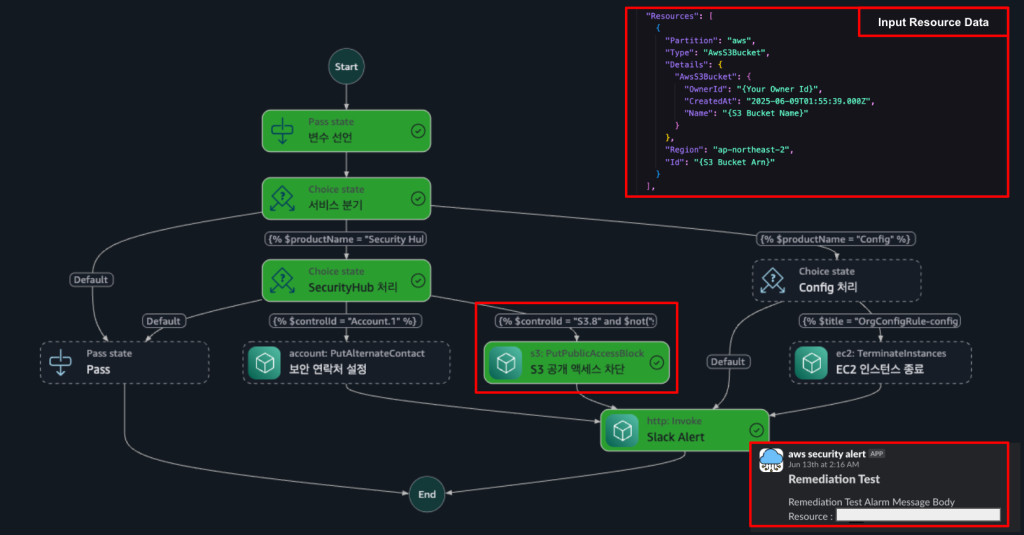Viewport: 1024px width, 535px height.
Task: Click the cube icon on S3 PutPublicAccessBlock
Action: click(505, 363)
